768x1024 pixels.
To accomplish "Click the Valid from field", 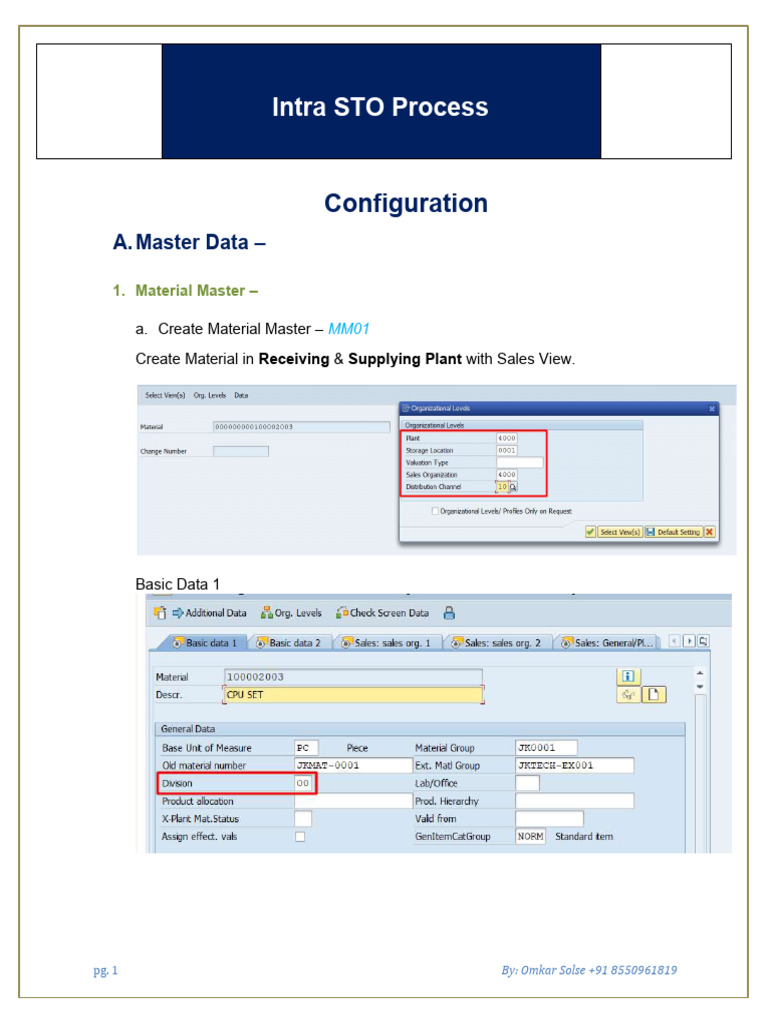I will [549, 819].
